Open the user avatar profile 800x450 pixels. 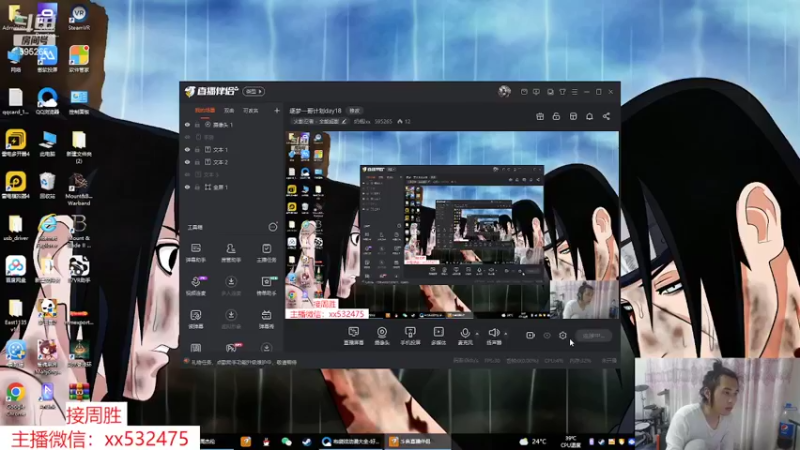click(x=504, y=92)
